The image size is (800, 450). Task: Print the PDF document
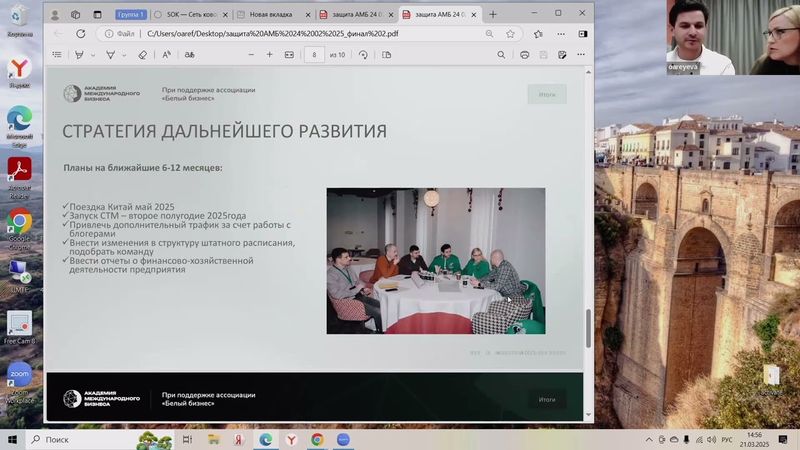524,55
